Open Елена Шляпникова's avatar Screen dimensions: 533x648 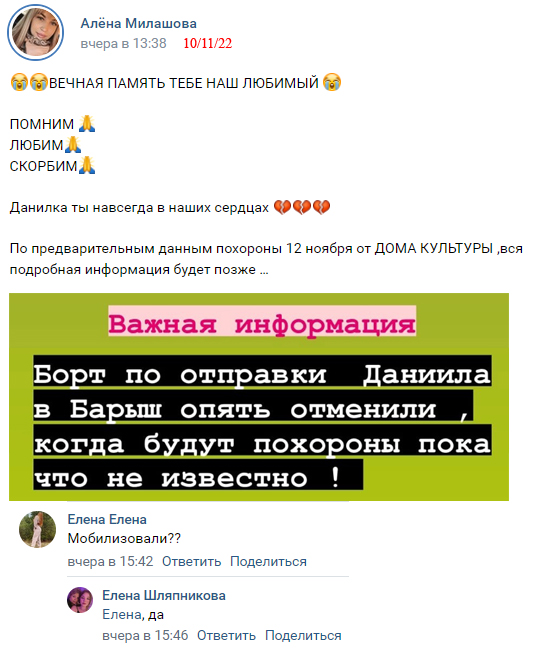coord(80,600)
